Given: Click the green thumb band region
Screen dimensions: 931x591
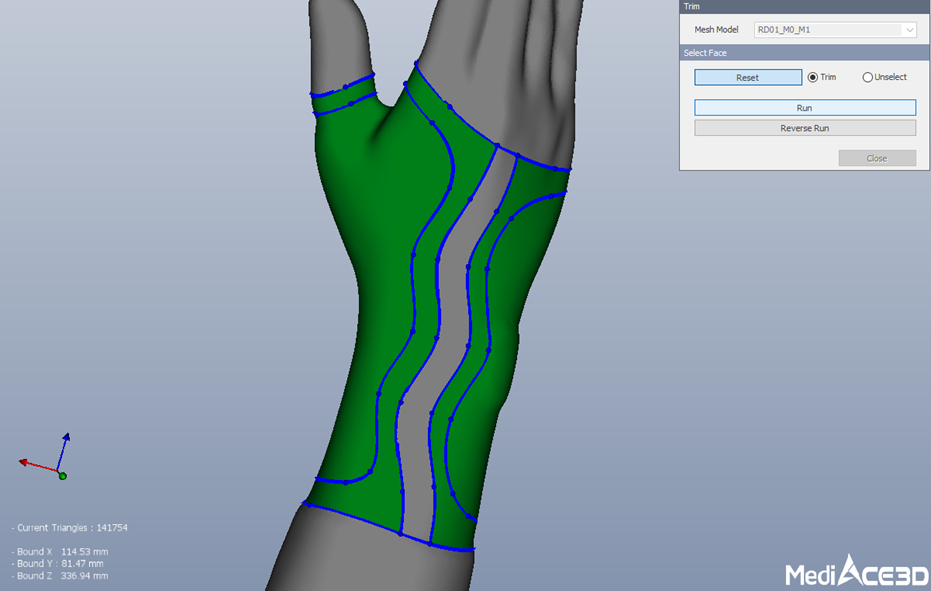Looking at the screenshot, I should click(x=344, y=95).
